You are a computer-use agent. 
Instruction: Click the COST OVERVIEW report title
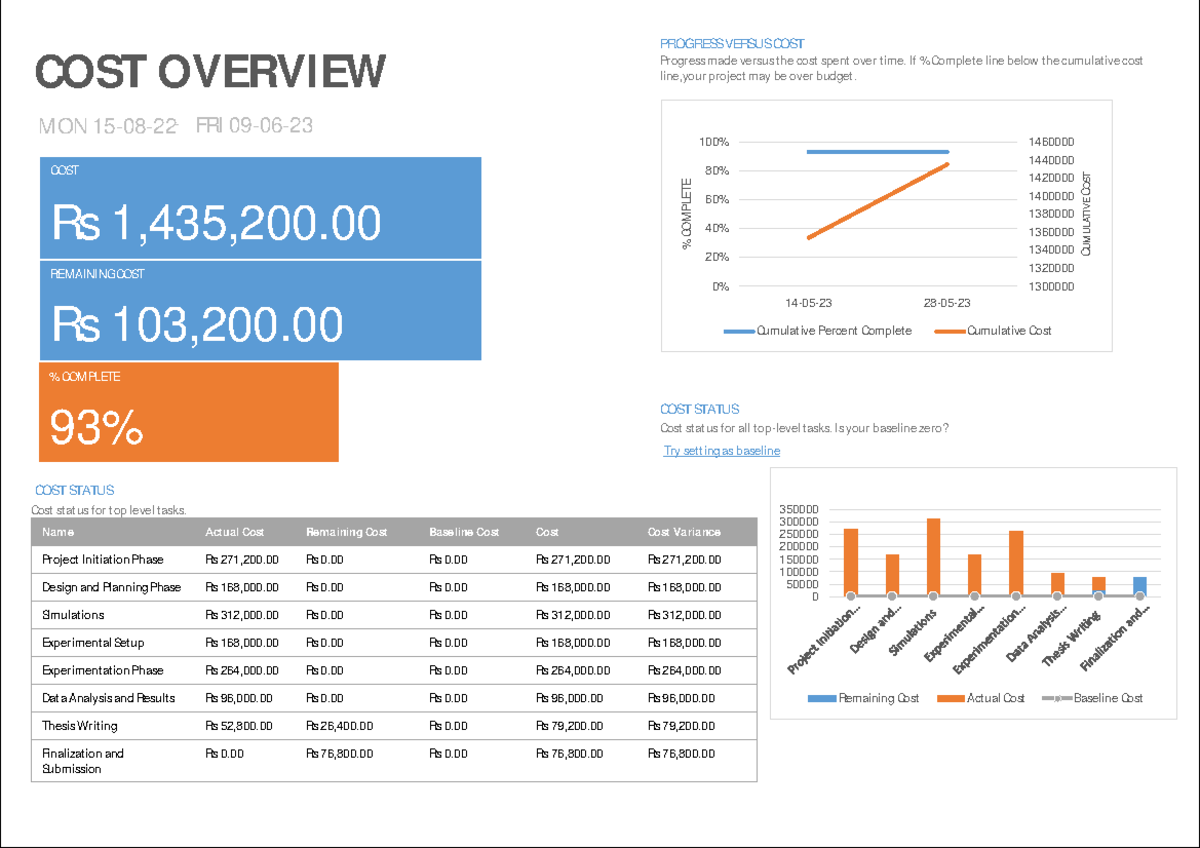210,72
